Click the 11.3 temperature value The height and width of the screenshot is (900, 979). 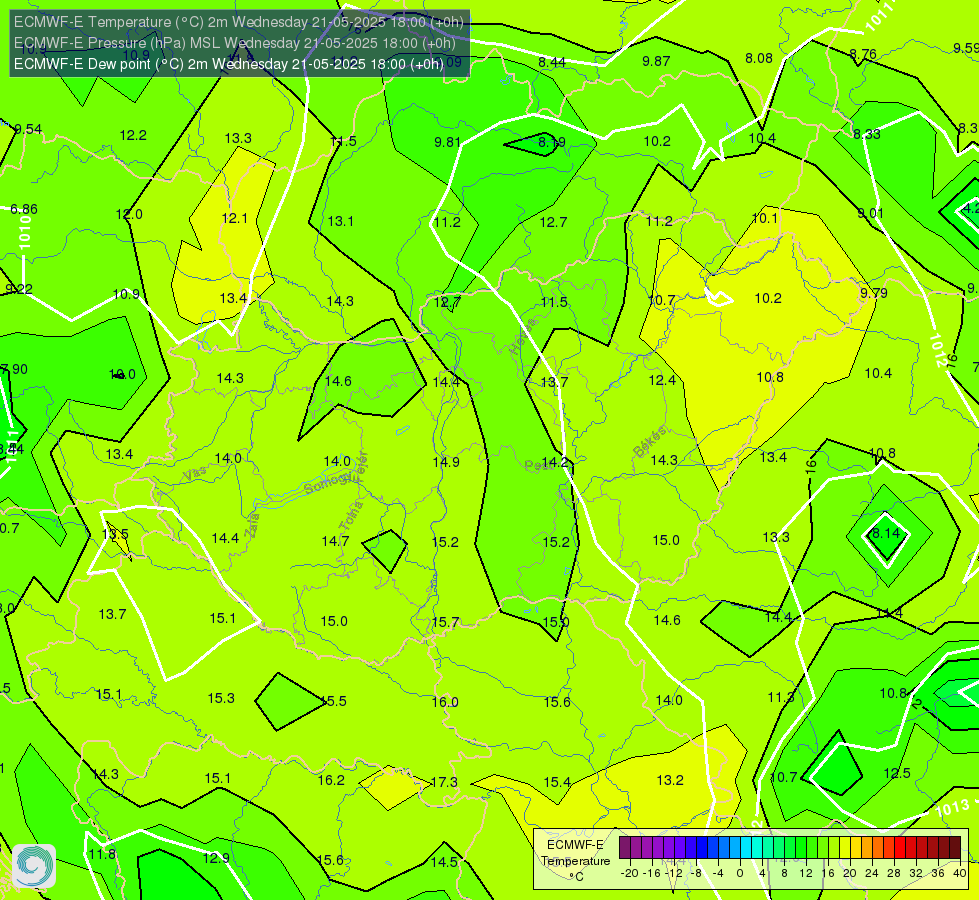click(x=780, y=697)
